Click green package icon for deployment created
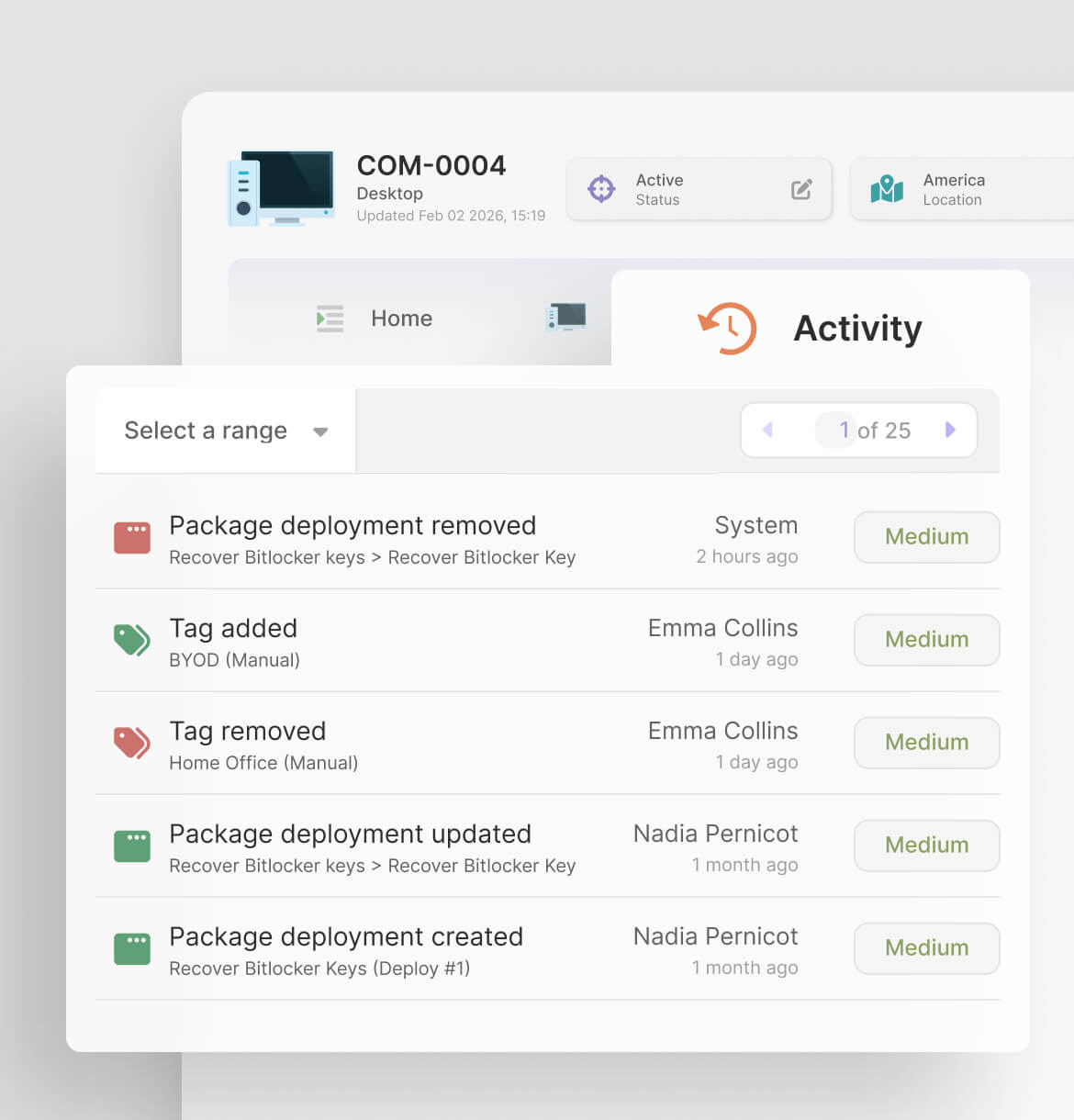 132,948
